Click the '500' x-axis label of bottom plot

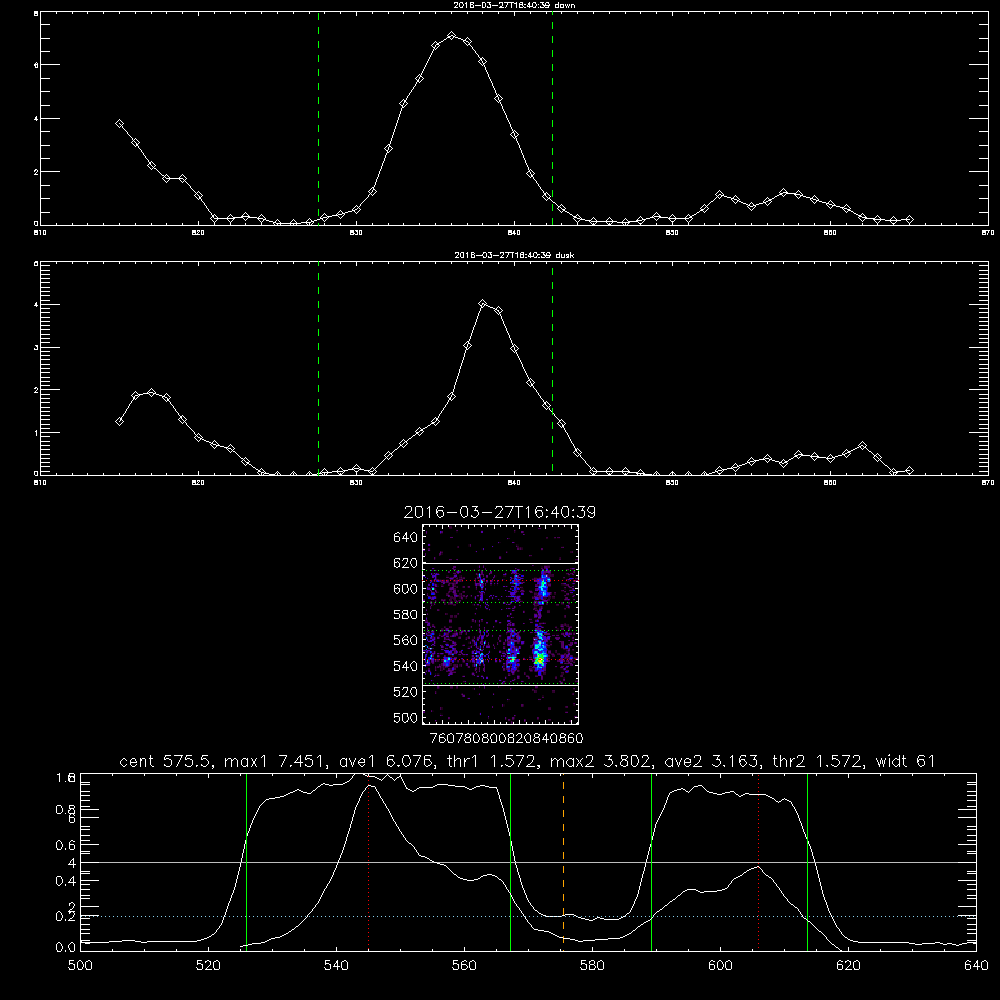coord(80,966)
